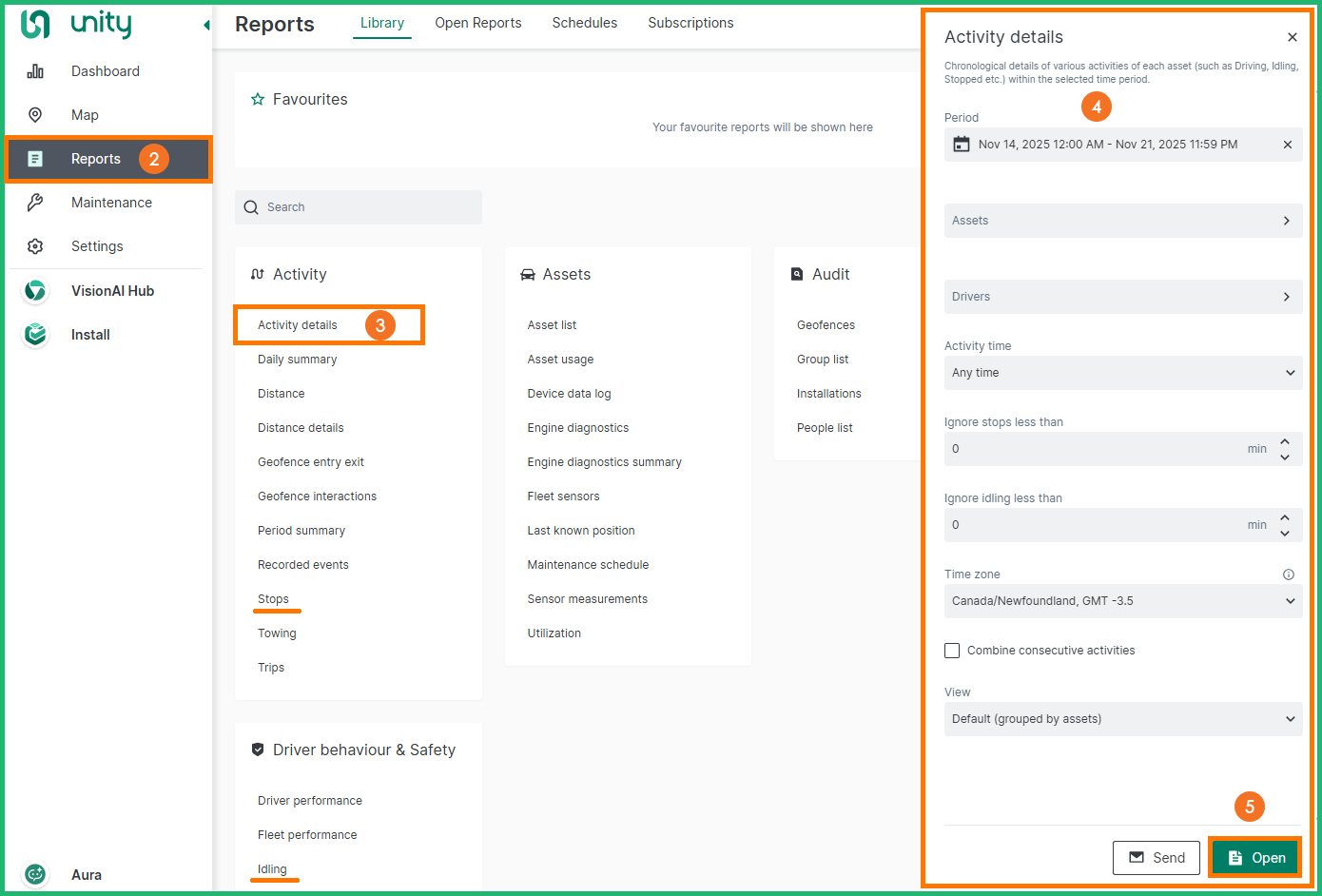Click the Dashboard bar chart icon

[x=35, y=71]
